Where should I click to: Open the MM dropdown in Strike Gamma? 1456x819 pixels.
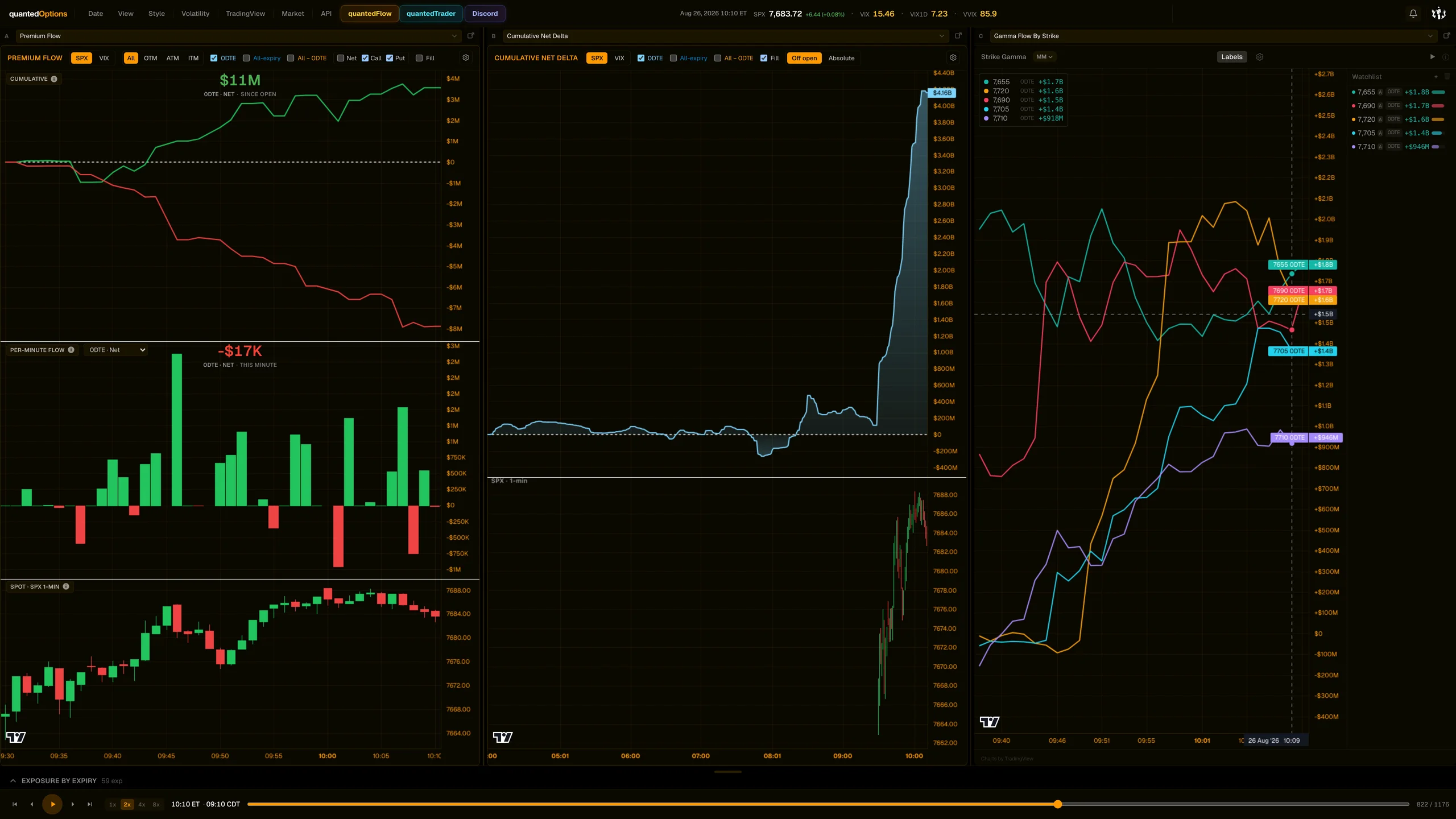click(x=1044, y=57)
